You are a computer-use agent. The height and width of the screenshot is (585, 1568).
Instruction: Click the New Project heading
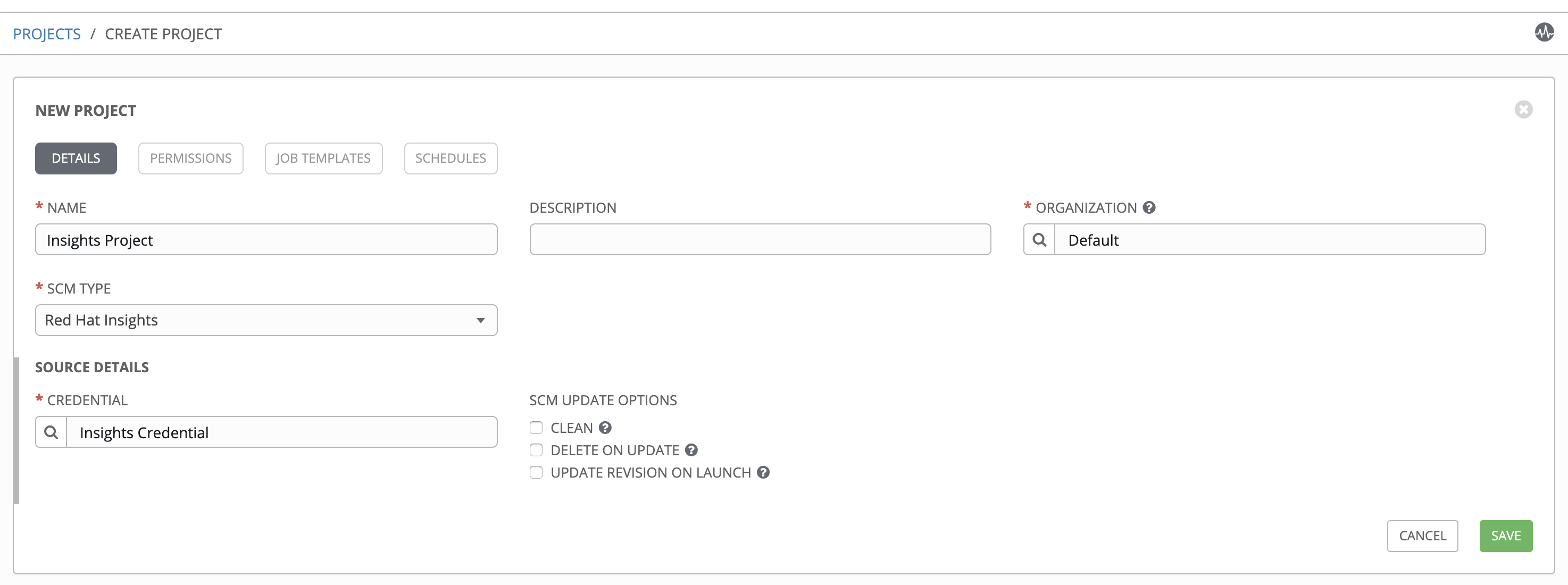86,111
